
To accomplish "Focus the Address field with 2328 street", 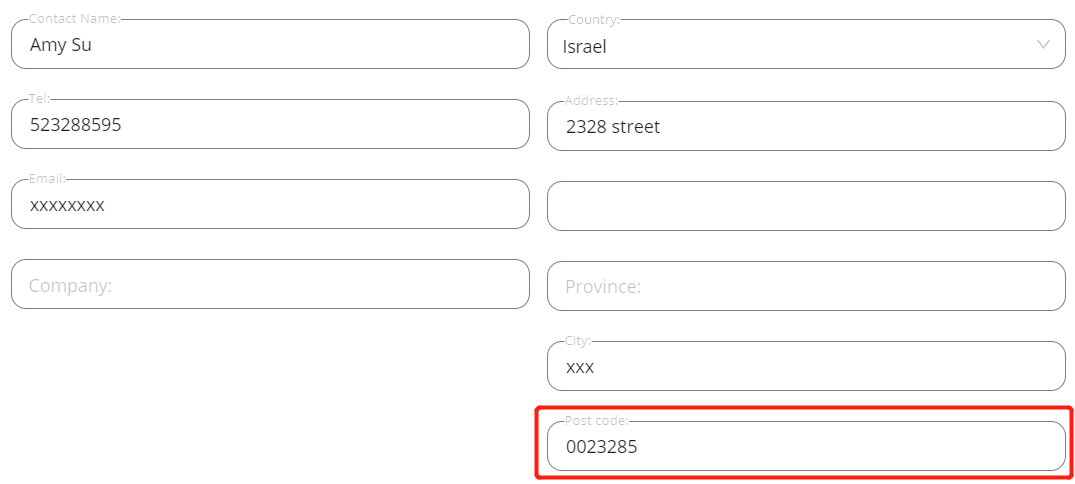I will tap(806, 126).
